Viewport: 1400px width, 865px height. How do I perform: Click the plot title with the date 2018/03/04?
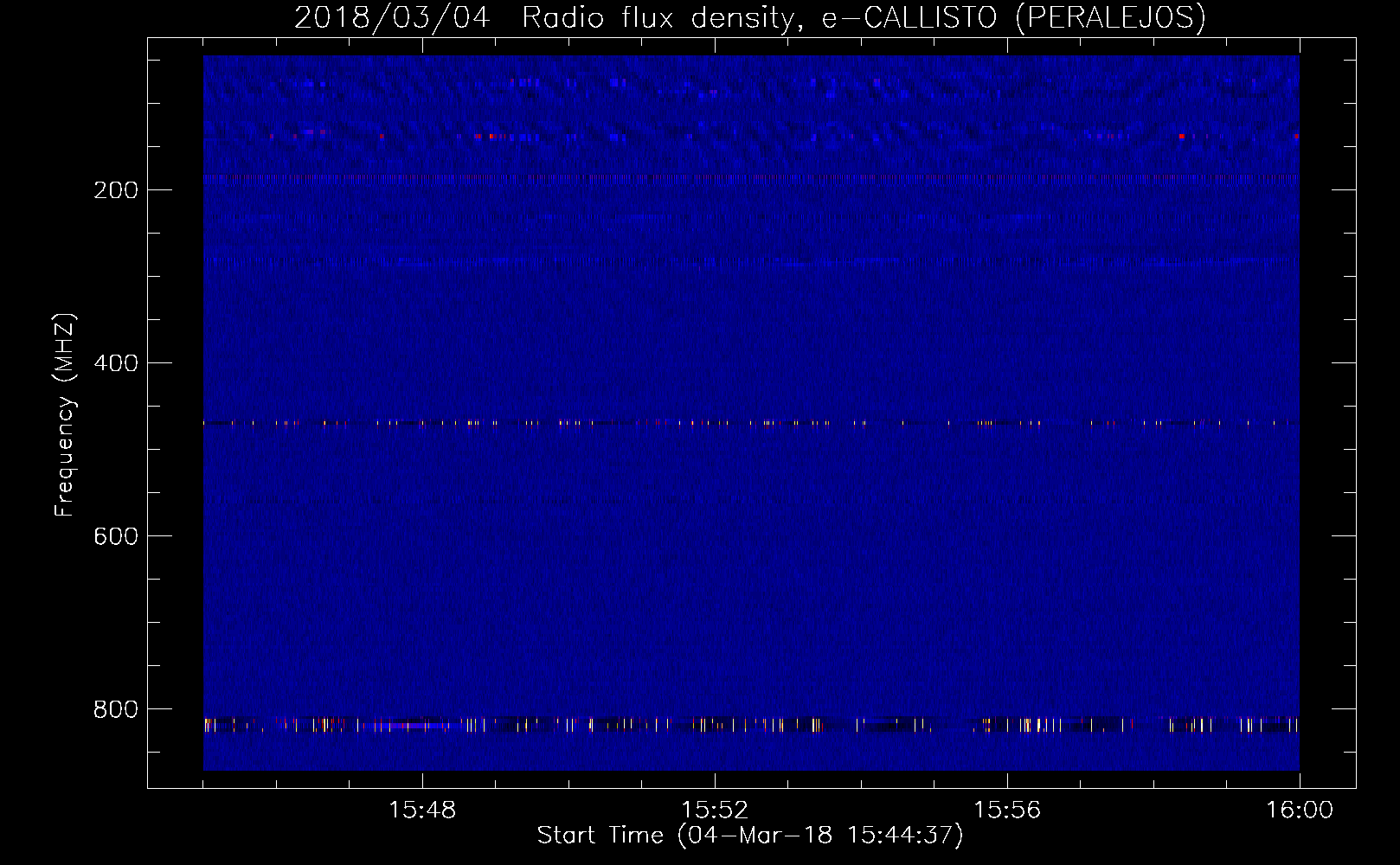pyautogui.click(x=750, y=17)
